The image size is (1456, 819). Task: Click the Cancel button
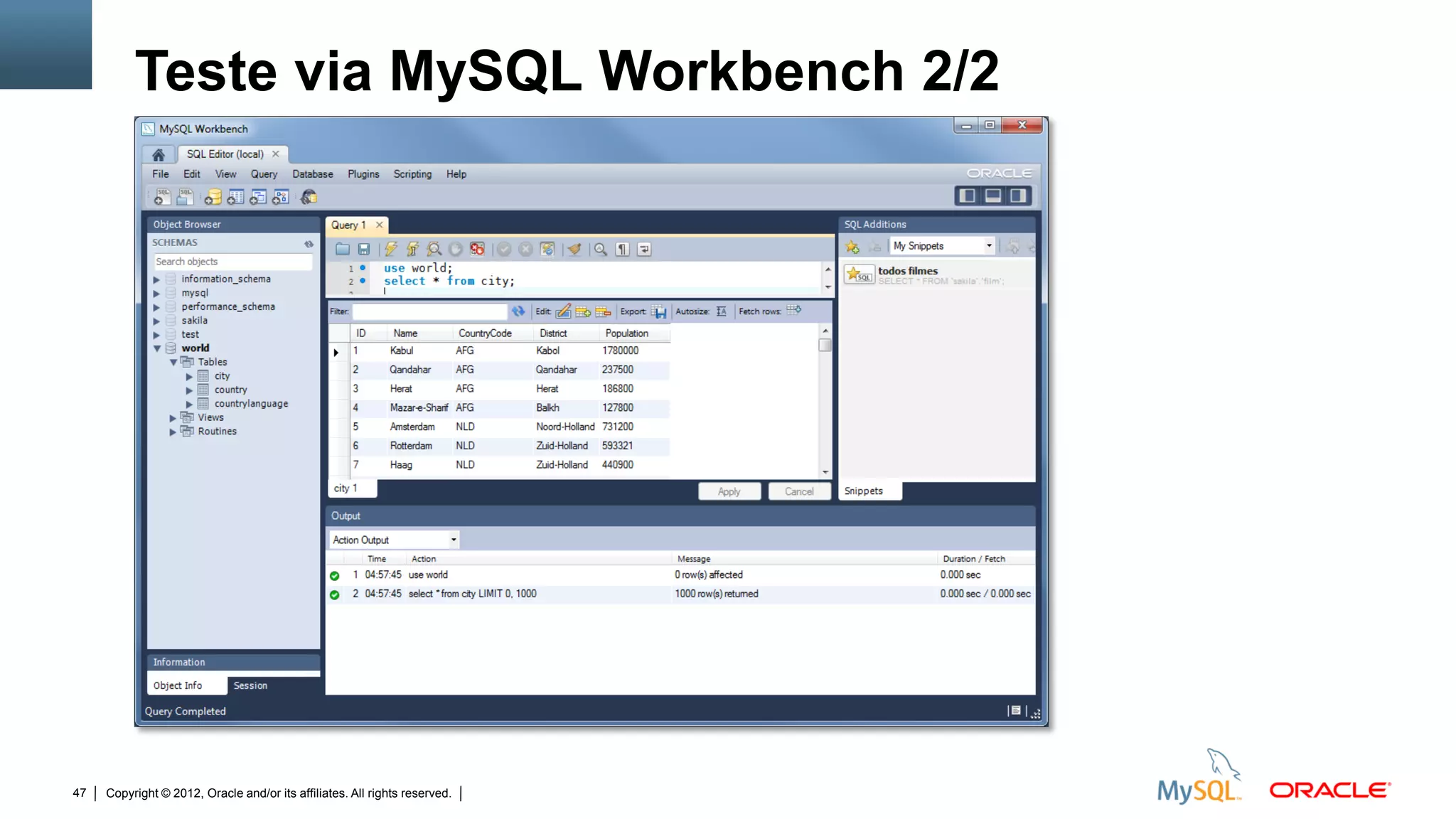[x=799, y=492]
